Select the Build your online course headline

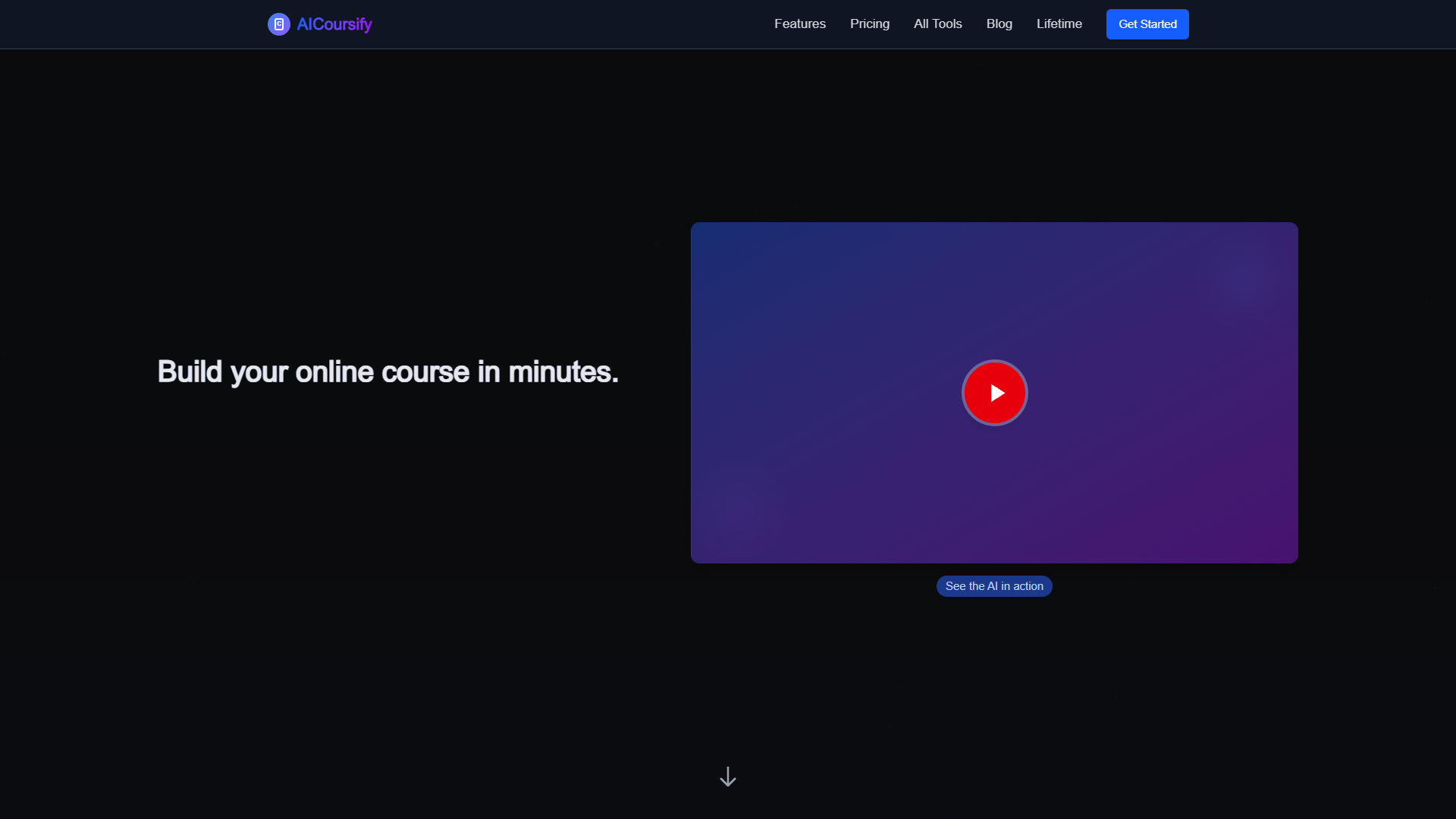(388, 372)
